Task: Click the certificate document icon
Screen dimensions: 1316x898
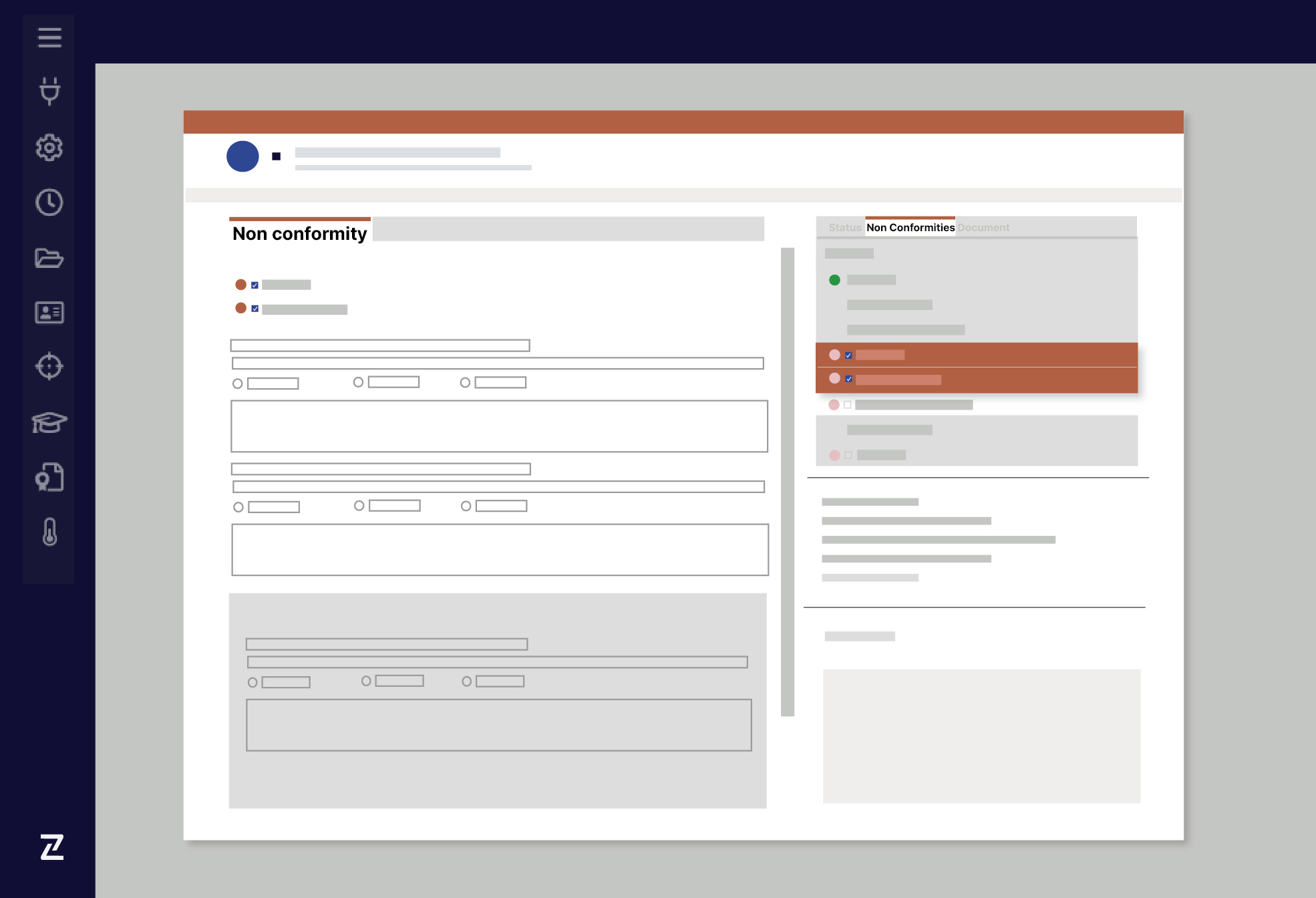Action: click(49, 477)
